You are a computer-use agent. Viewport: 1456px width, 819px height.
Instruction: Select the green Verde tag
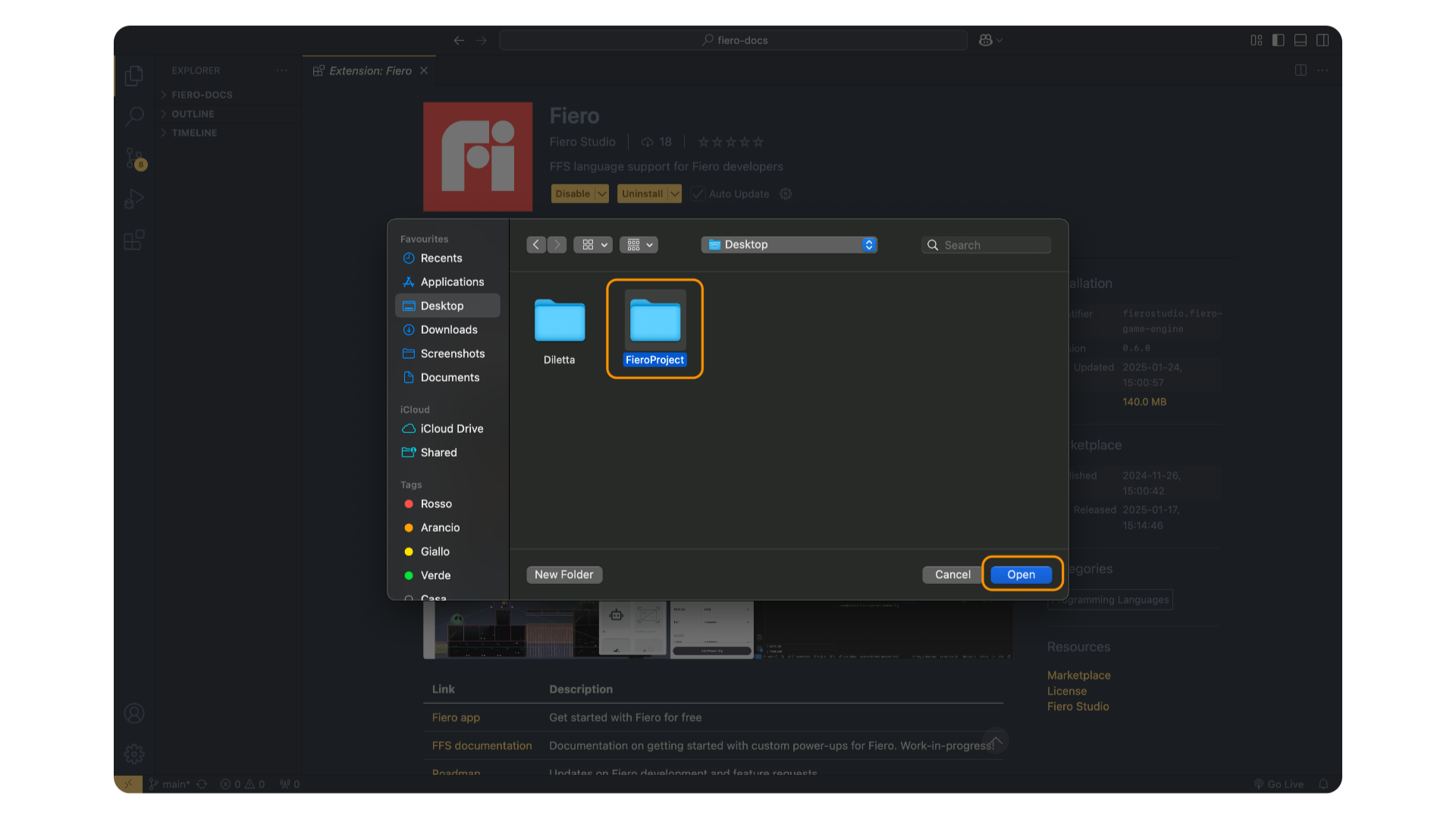tap(447, 576)
